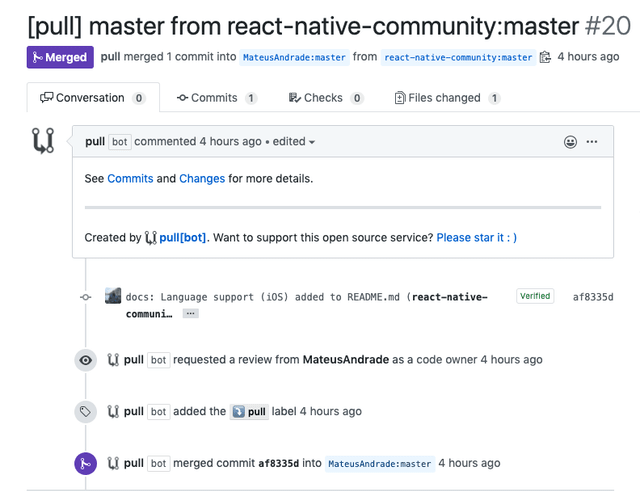Follow the Commits link in comment body

[x=130, y=178]
